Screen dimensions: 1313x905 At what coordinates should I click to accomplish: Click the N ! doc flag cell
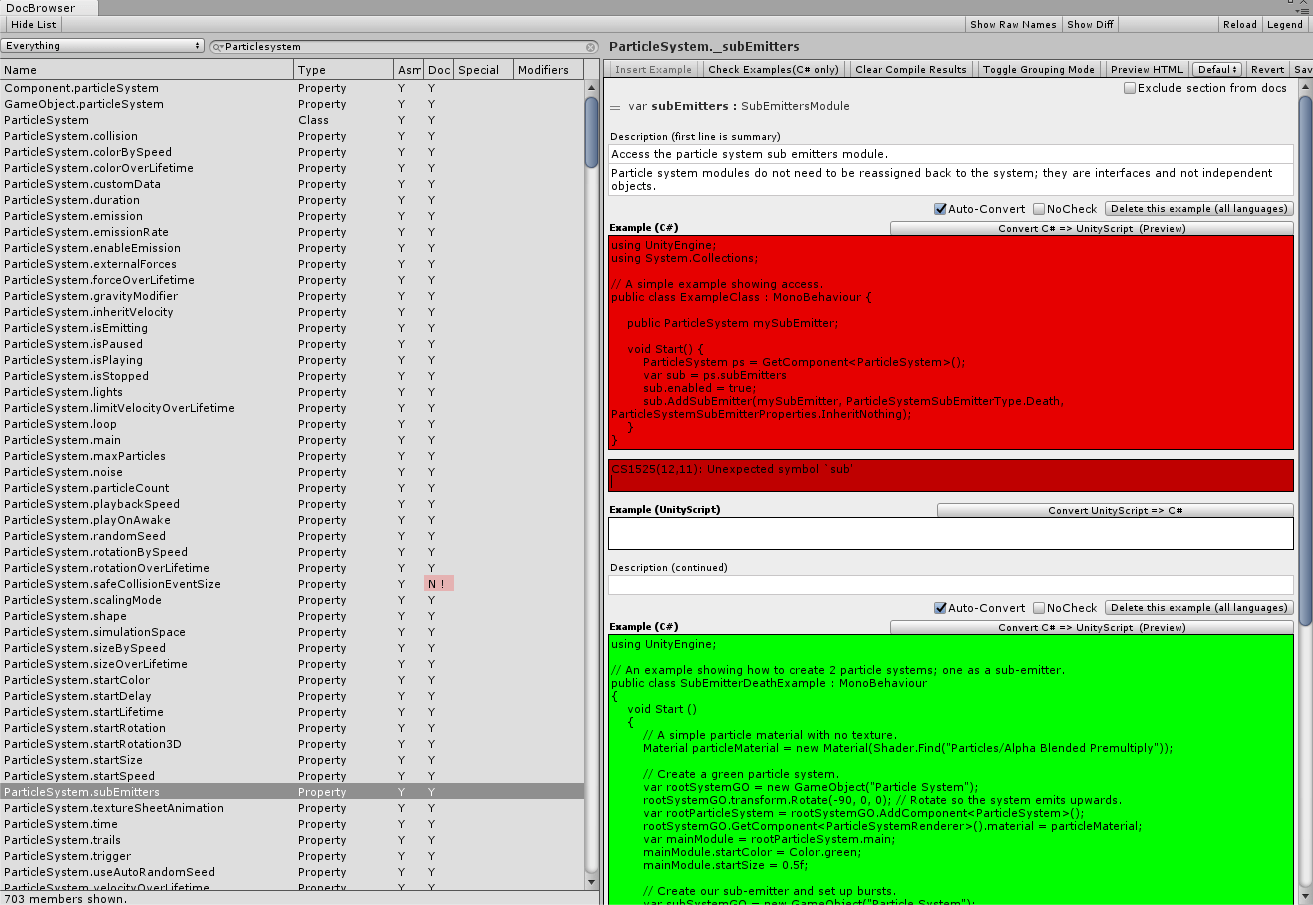439,584
